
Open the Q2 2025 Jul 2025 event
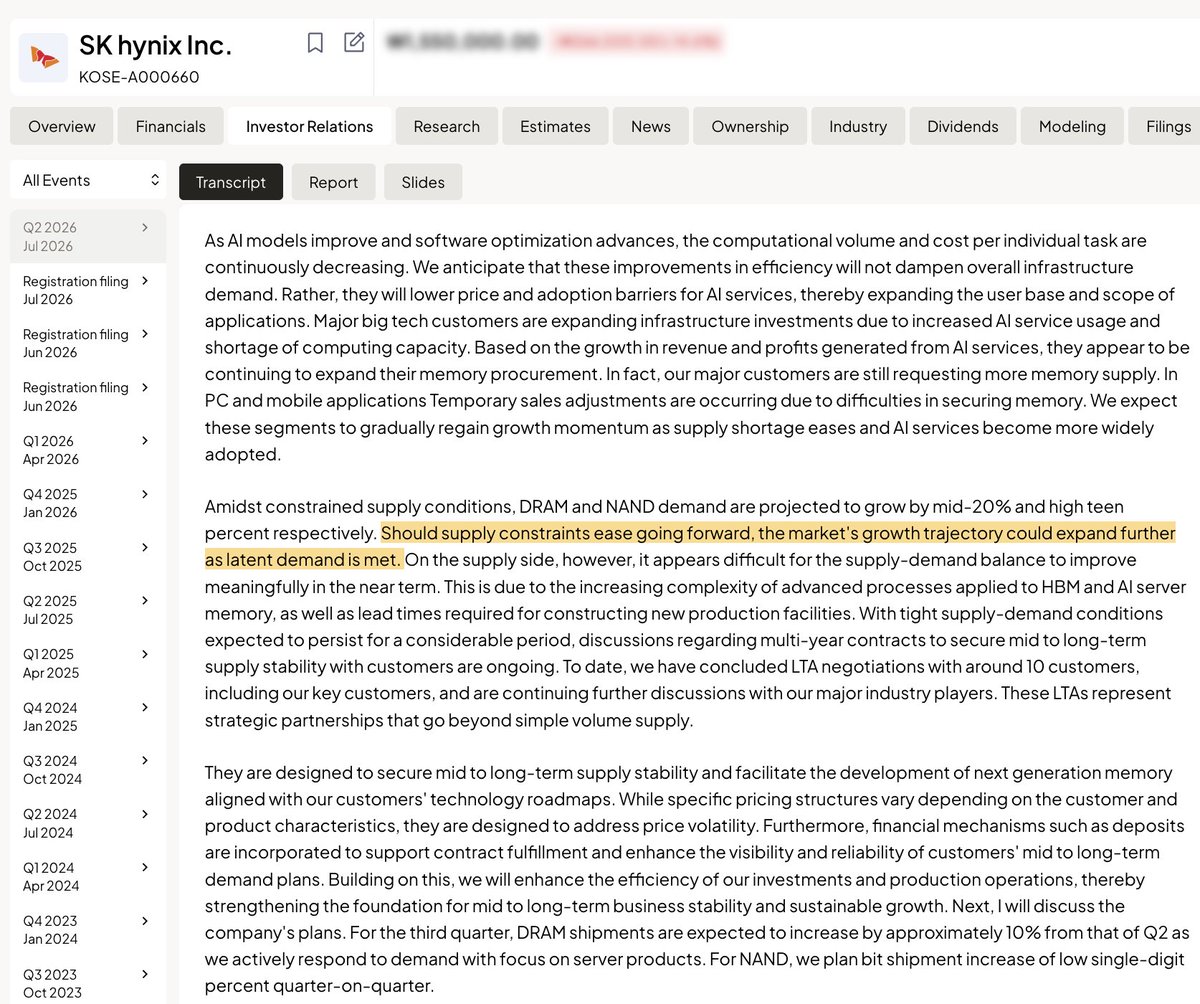click(x=88, y=610)
